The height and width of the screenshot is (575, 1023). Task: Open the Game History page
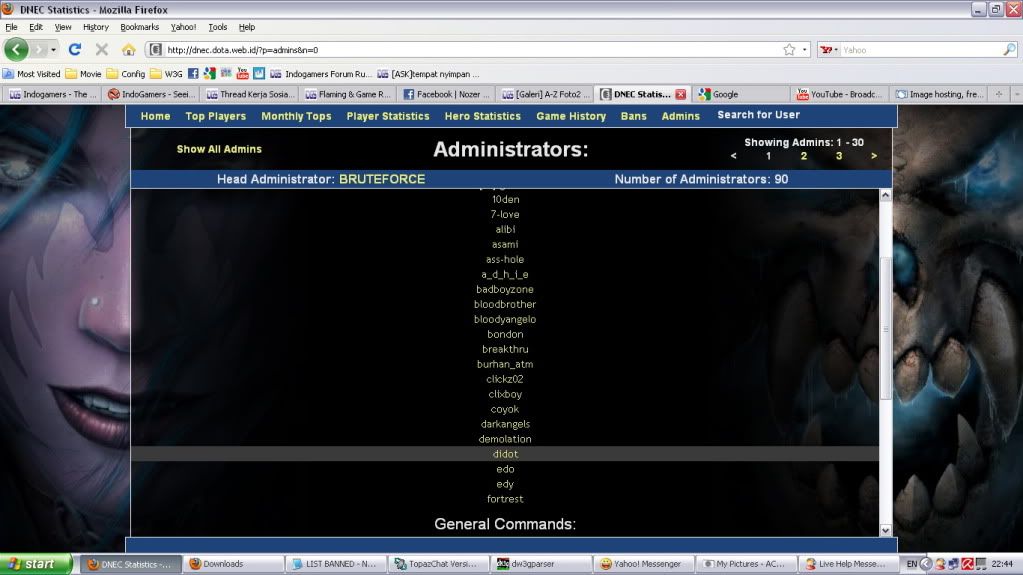[571, 116]
